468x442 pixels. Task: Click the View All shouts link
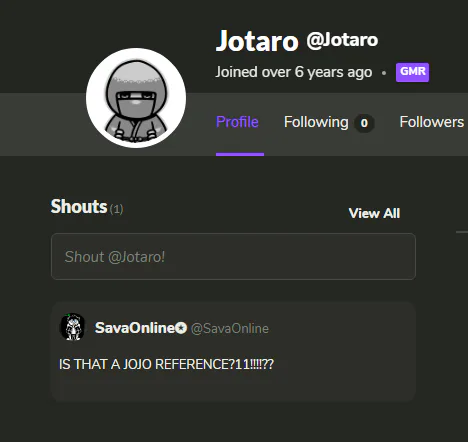coord(374,213)
